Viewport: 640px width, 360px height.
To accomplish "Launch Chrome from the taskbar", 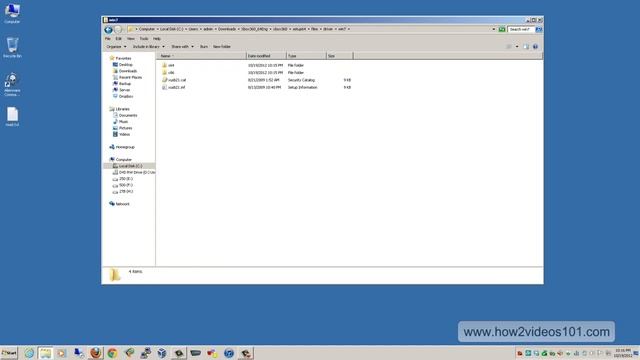I will click(x=112, y=353).
